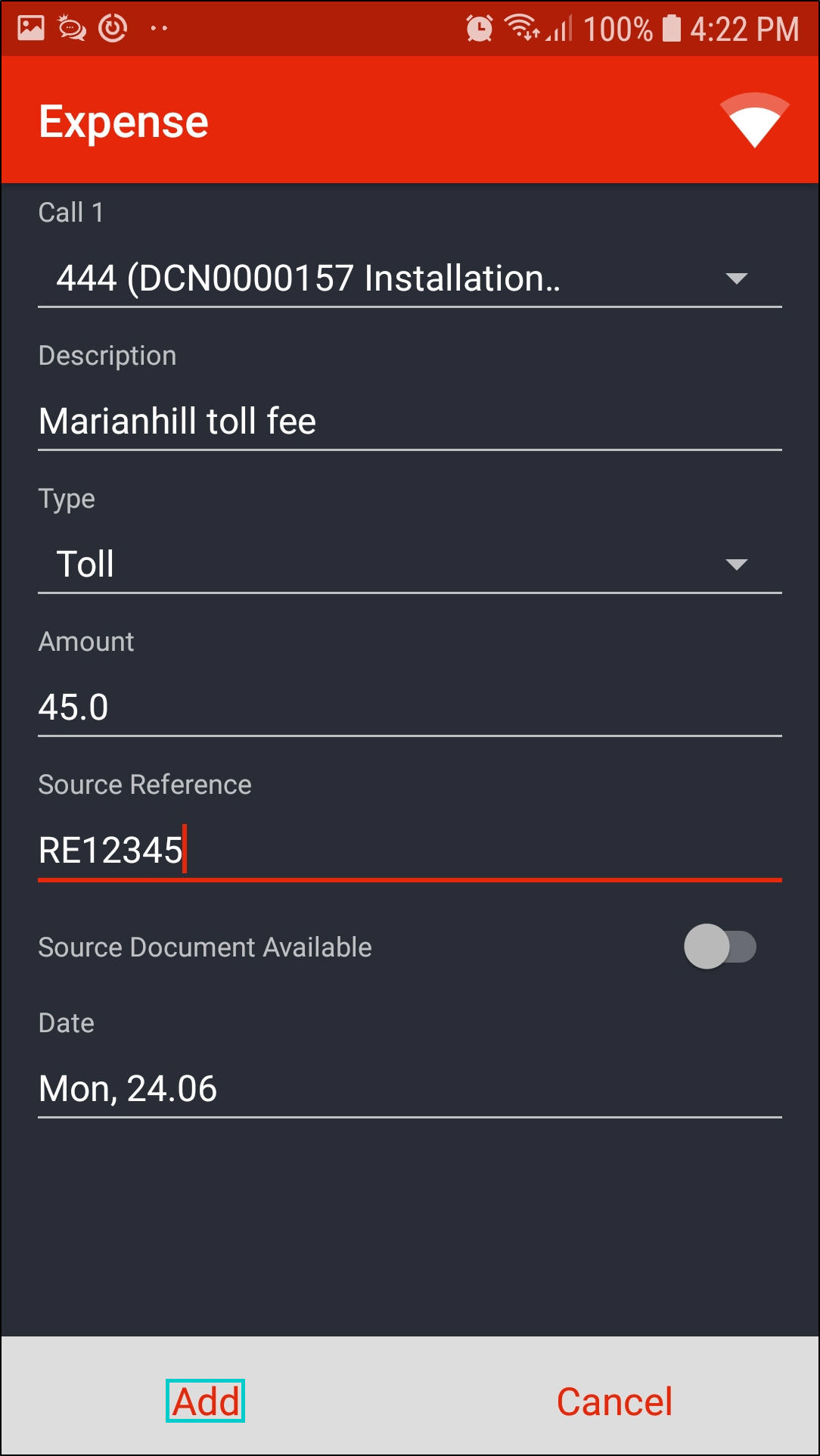
Task: Edit the Marianhill toll fee description field
Action: pyautogui.click(x=408, y=422)
